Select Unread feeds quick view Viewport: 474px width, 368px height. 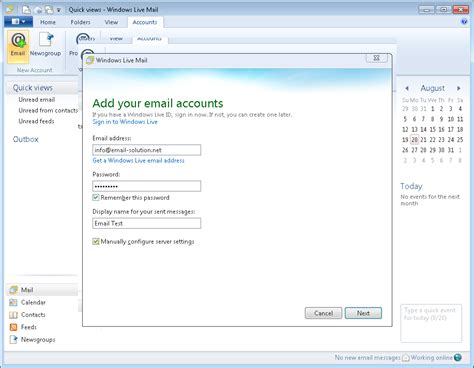point(36,121)
